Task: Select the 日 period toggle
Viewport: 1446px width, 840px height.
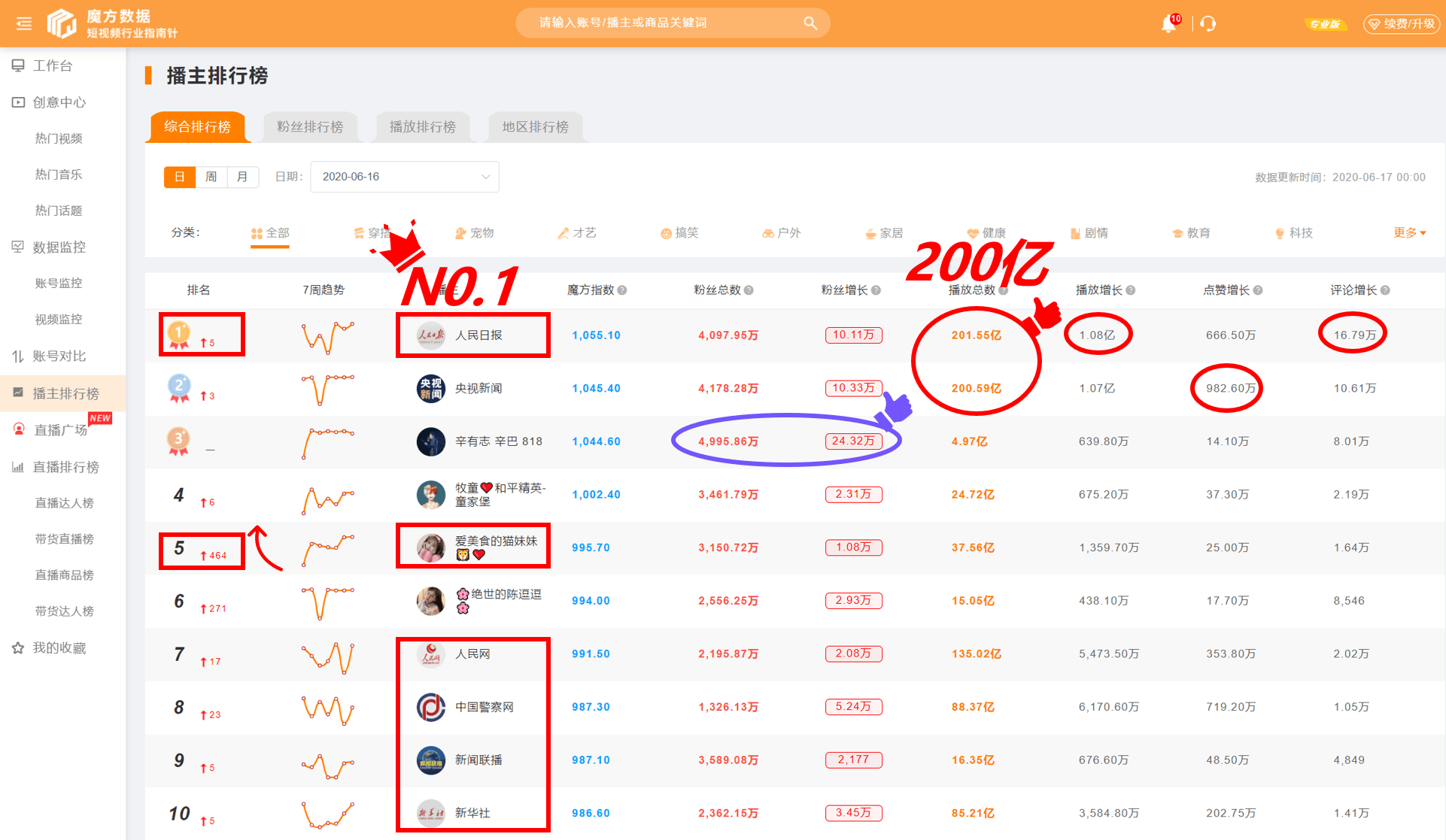Action: 180,177
